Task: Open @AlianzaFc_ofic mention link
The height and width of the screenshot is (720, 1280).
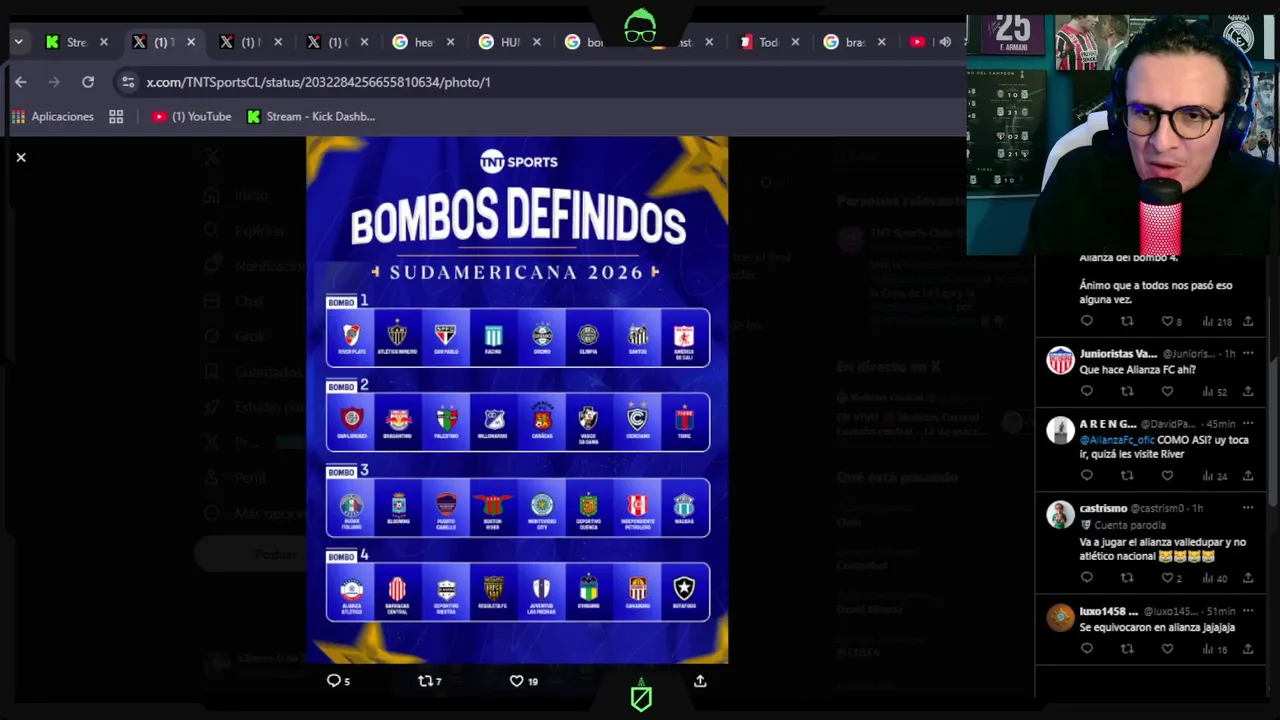Action: [1117, 439]
